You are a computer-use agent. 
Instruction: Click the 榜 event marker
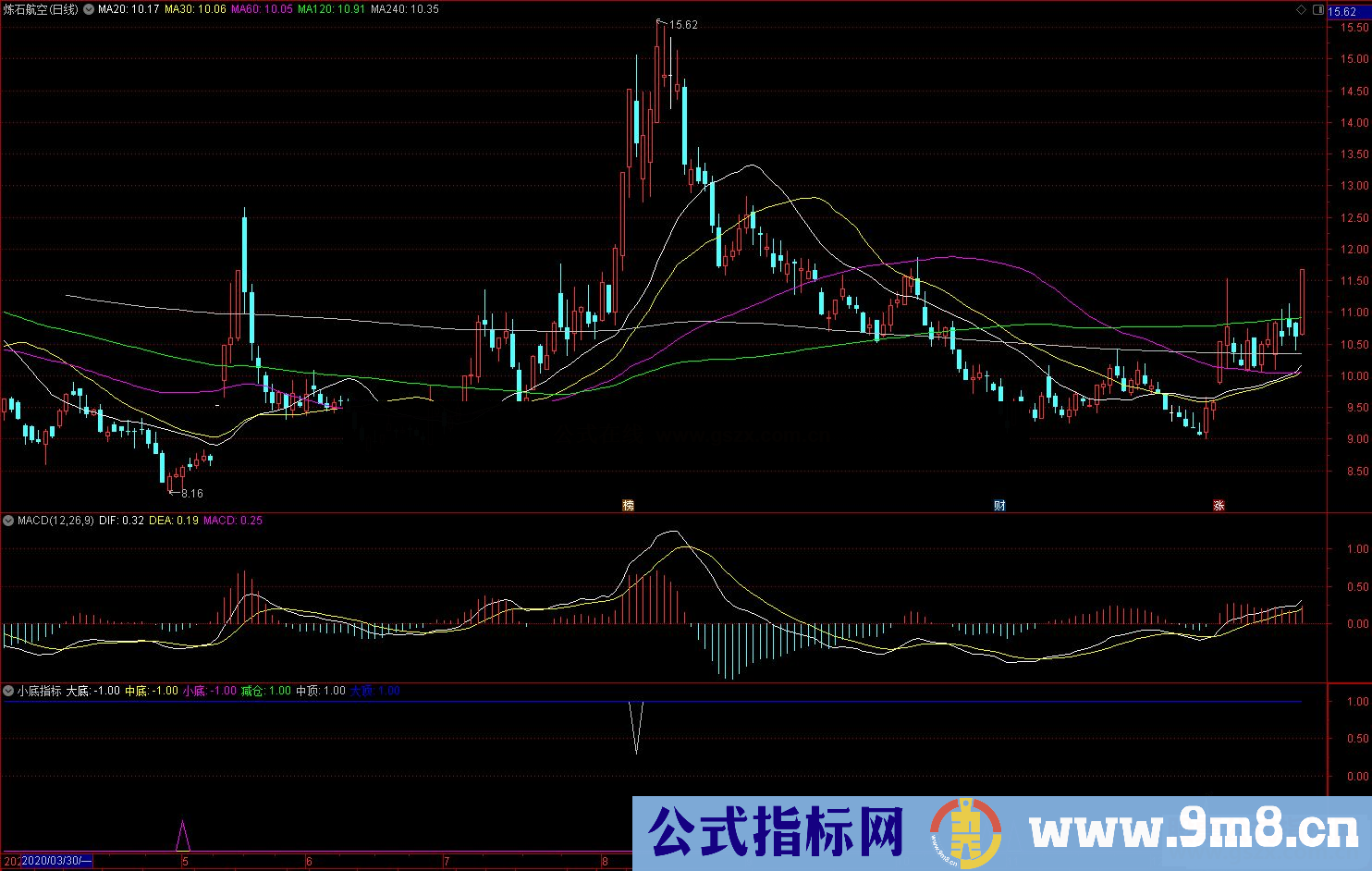pos(629,505)
